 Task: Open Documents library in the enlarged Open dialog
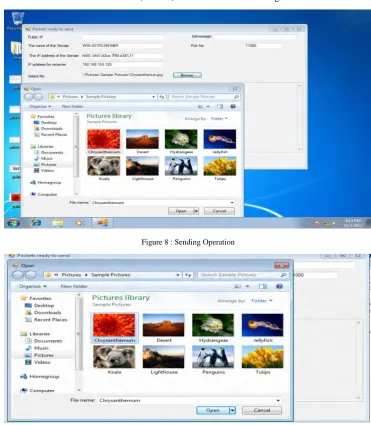(x=44, y=341)
